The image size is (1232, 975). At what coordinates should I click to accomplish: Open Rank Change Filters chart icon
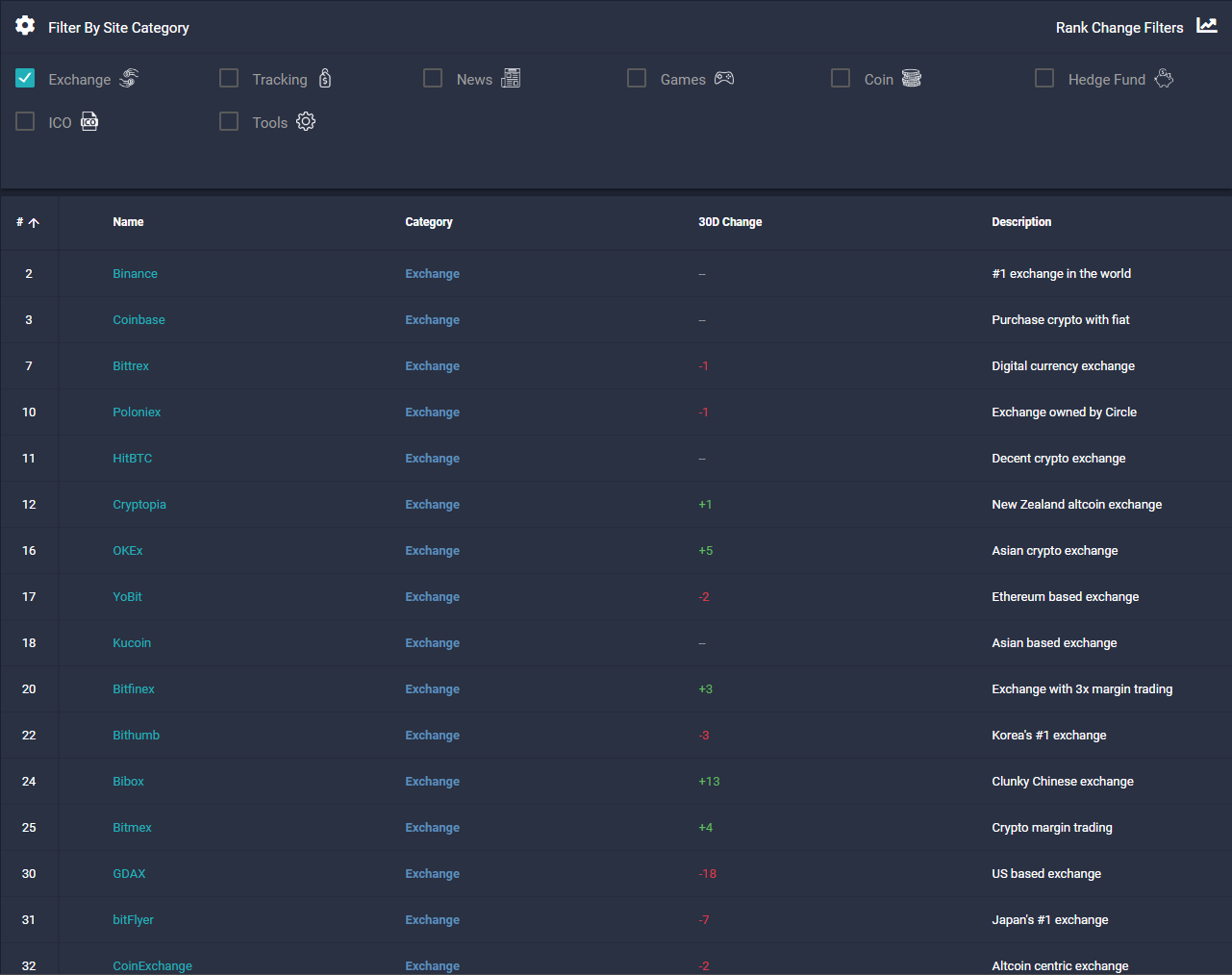1207,25
